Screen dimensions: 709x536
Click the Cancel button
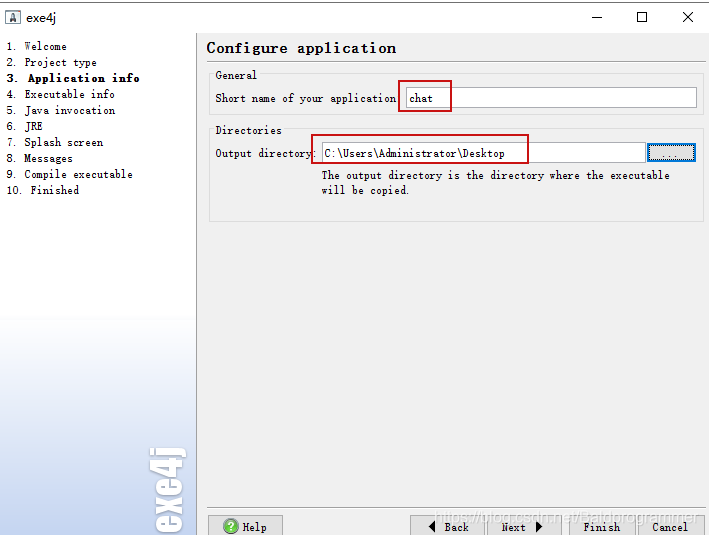pos(670,527)
